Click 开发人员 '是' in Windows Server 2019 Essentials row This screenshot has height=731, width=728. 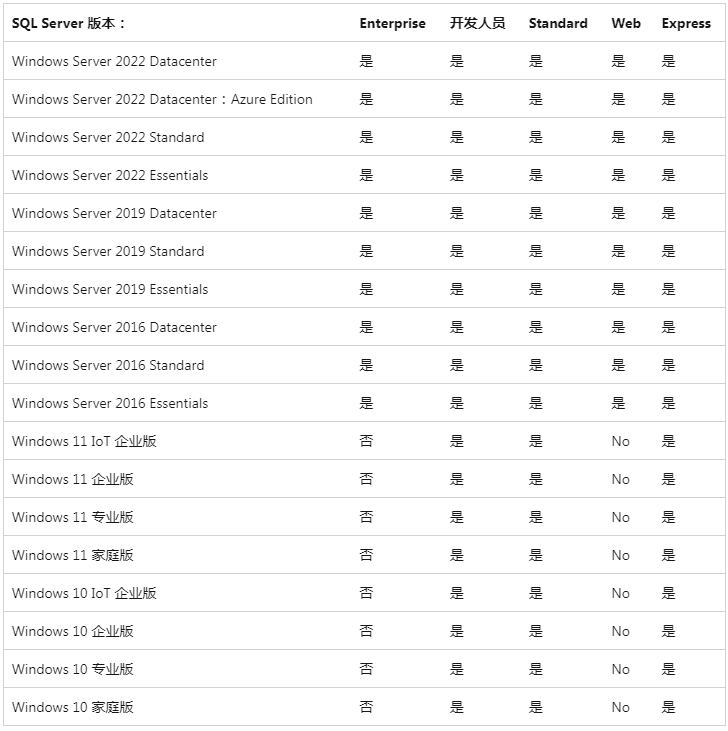457,289
